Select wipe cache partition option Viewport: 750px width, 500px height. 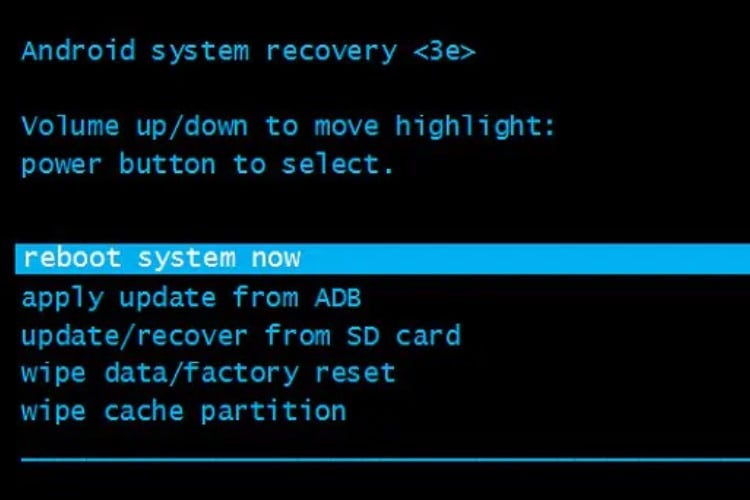[184, 412]
